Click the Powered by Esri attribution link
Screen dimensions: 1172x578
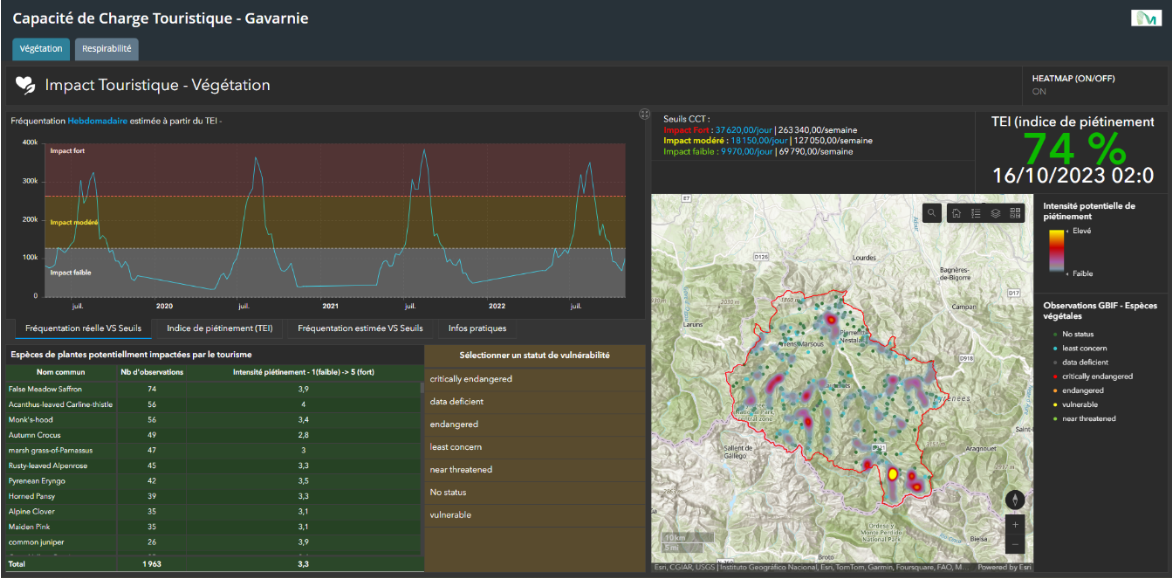(x=1005, y=567)
